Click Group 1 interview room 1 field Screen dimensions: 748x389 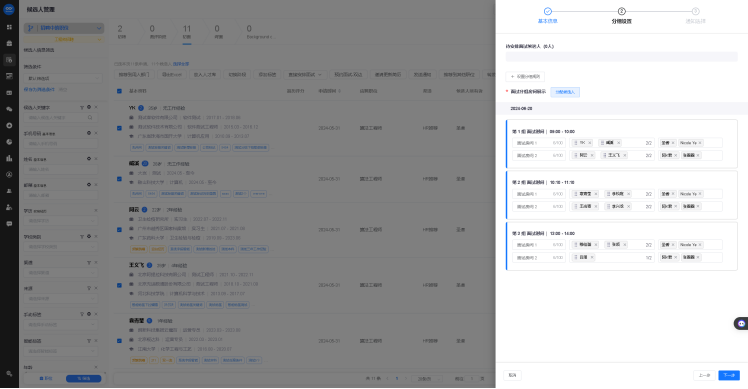tap(539, 143)
